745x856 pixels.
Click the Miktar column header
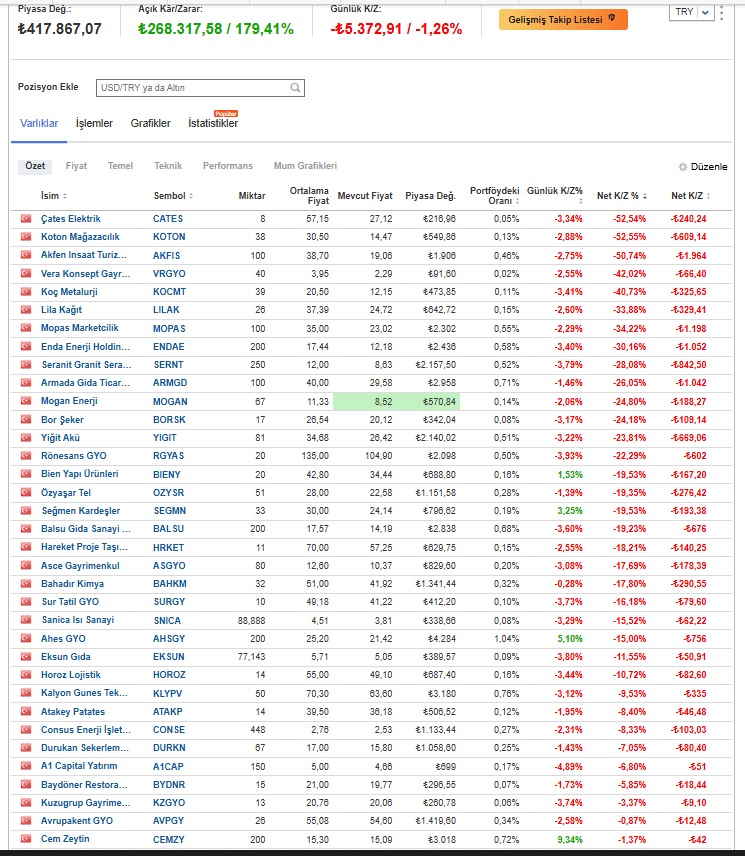[252, 195]
